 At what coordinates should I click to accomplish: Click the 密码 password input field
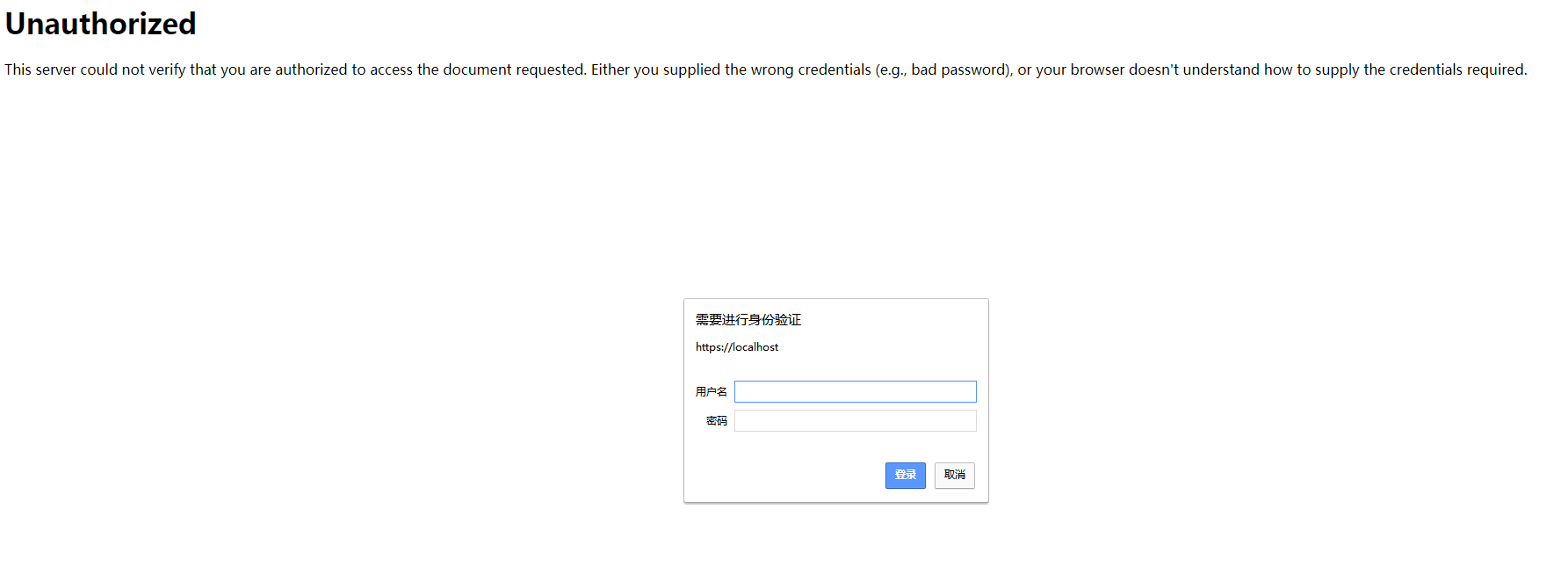tap(855, 421)
